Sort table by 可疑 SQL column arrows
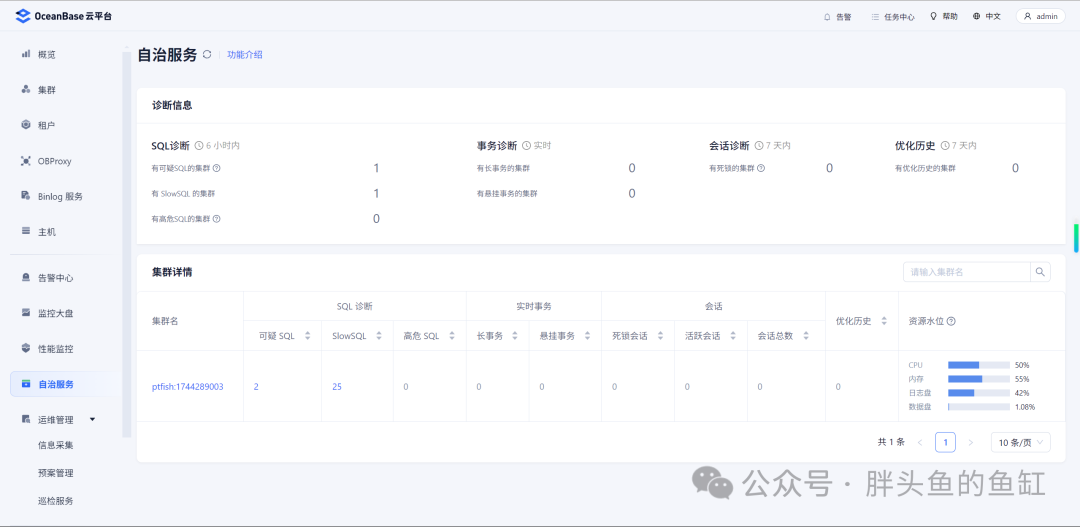Screen dimensions: 1080x527 coord(307,336)
